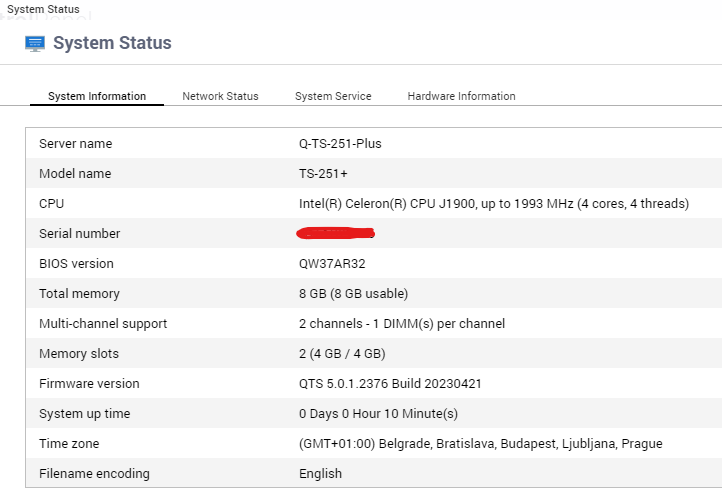The image size is (722, 498).
Task: Select the Memory slots value
Action: pos(342,353)
